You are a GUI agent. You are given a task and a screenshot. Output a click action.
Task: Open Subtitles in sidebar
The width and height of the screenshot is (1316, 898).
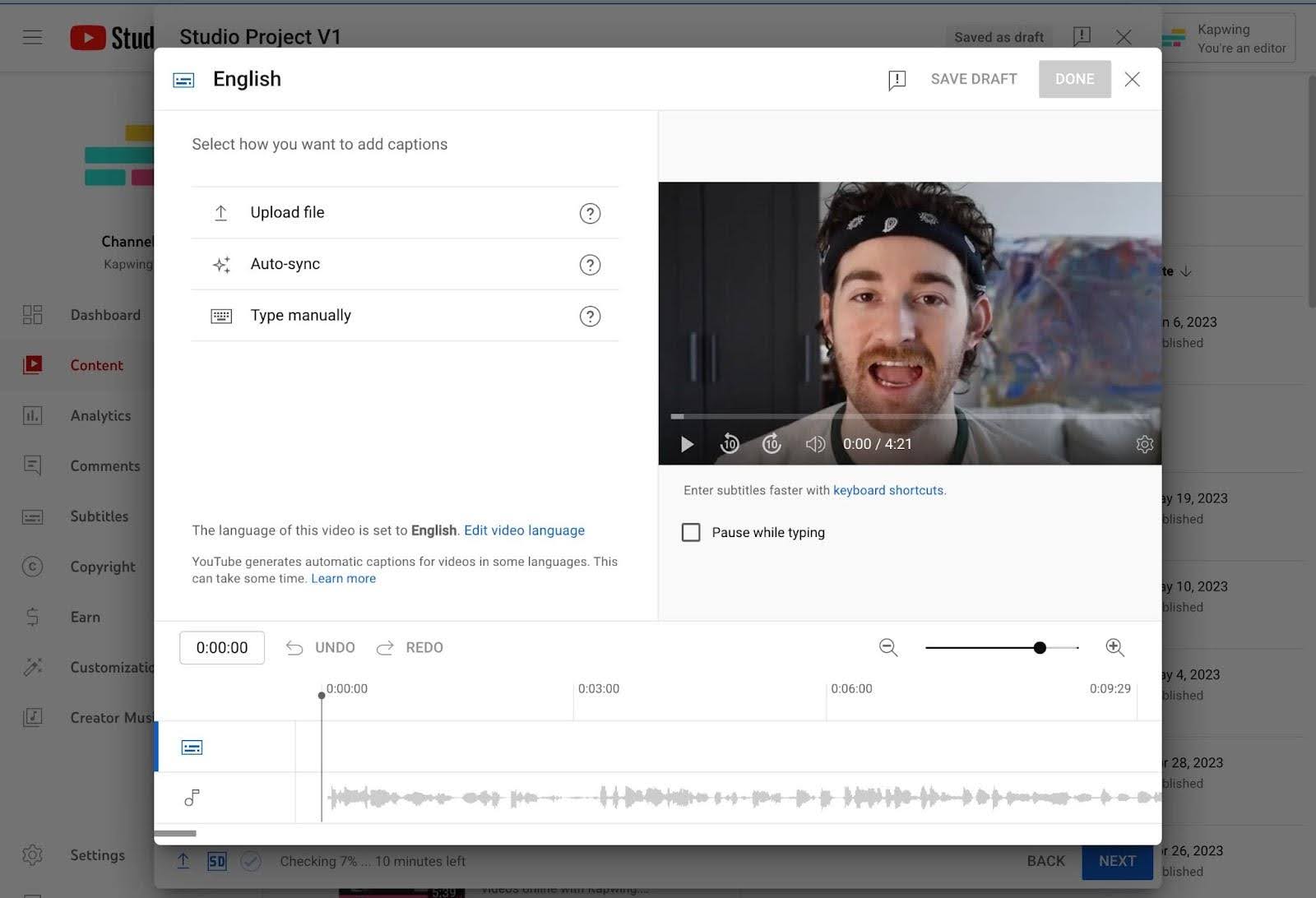tap(99, 516)
